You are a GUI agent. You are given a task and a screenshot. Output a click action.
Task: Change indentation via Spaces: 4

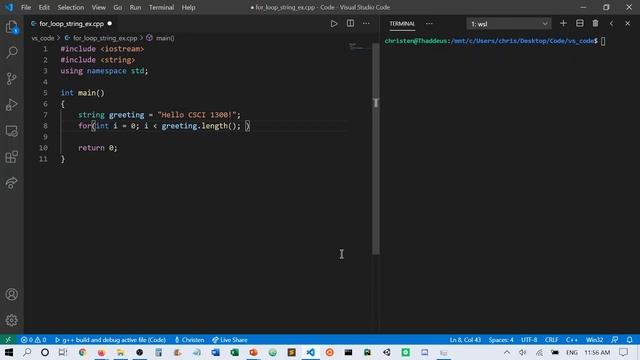(x=501, y=340)
